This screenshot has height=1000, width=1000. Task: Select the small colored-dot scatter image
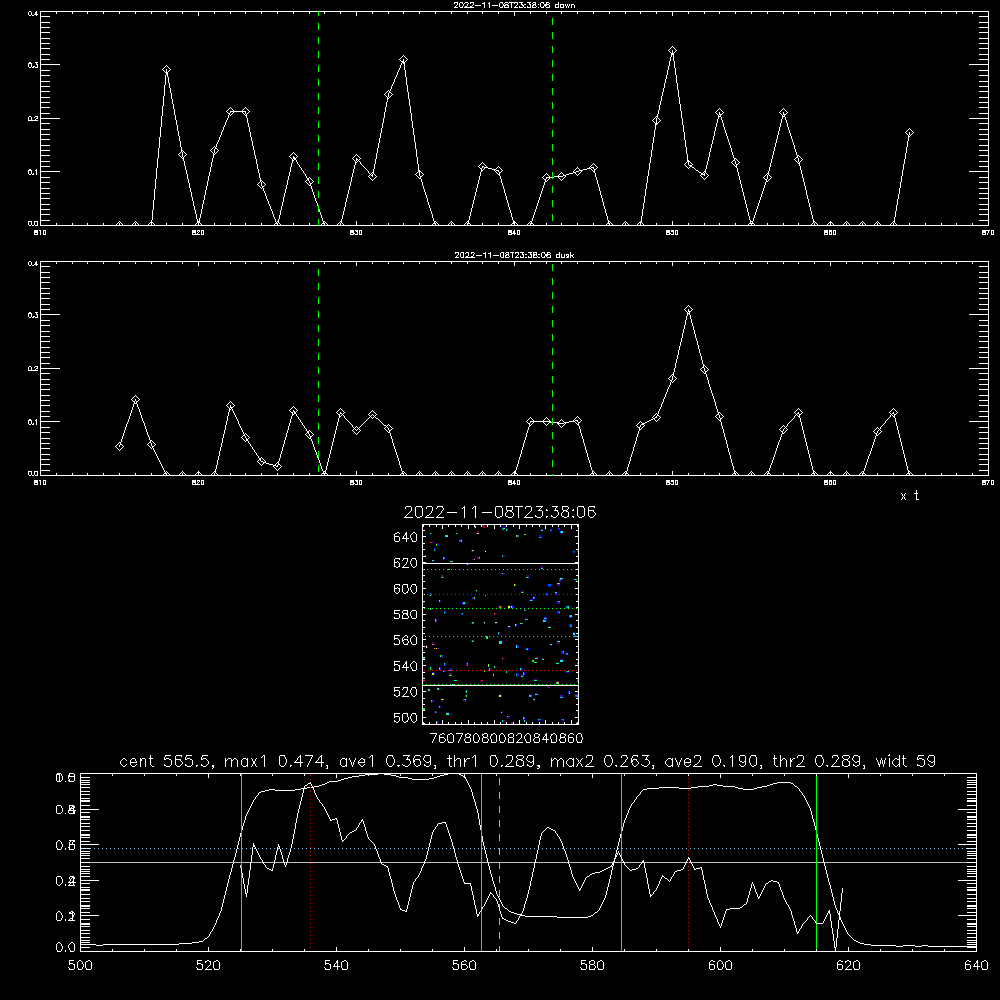pos(500,624)
